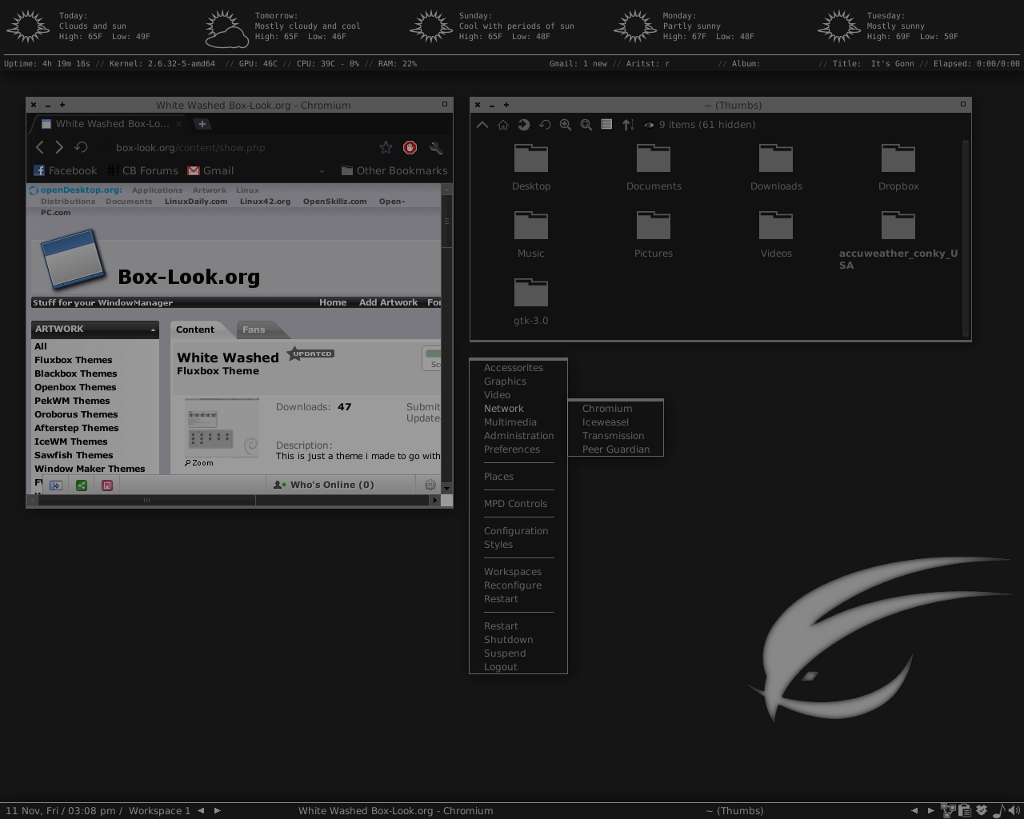The width and height of the screenshot is (1024, 819).
Task: Open the gear settings in page bottom bar
Action: [430, 485]
